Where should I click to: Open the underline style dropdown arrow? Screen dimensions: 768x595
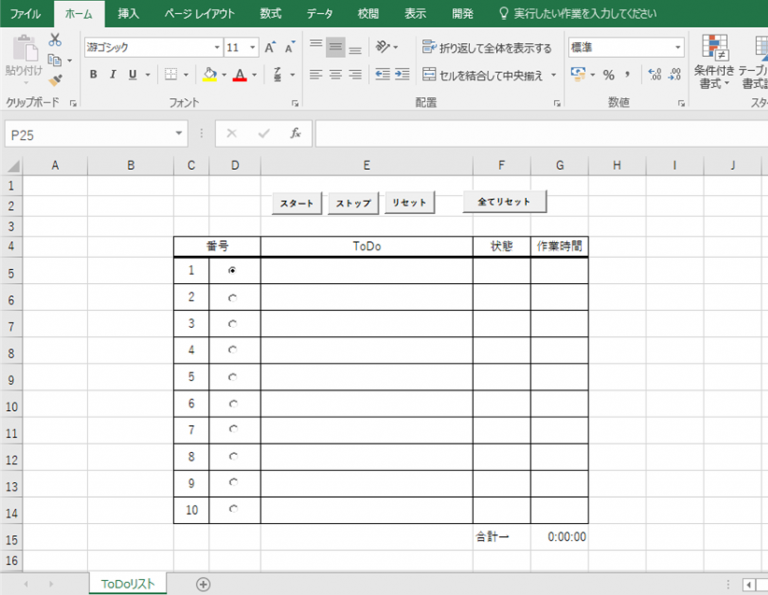[147, 75]
